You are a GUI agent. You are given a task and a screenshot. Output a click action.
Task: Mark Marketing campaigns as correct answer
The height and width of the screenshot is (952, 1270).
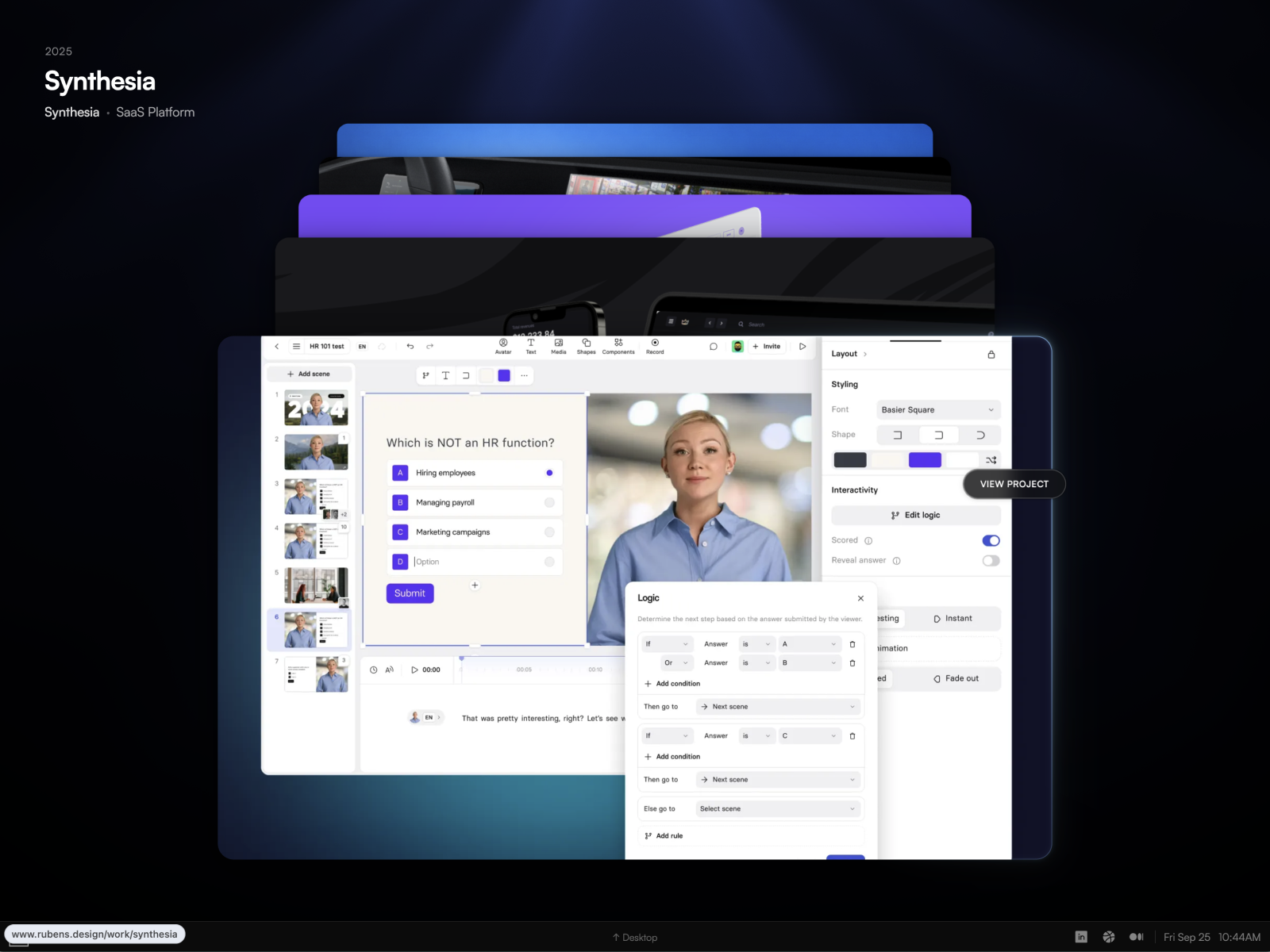[x=549, y=532]
